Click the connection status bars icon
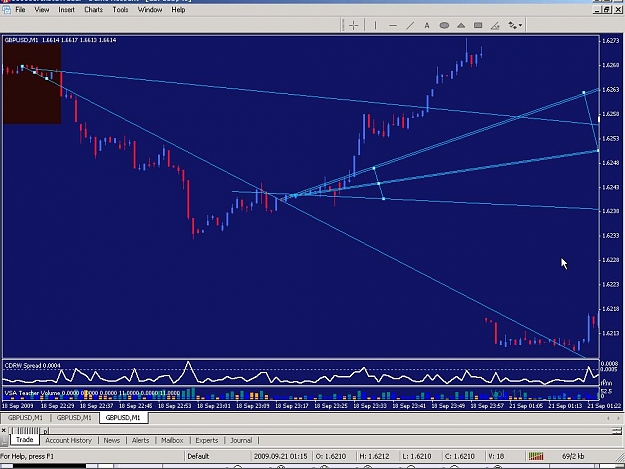Screen dimensions: 625x469 (536, 456)
